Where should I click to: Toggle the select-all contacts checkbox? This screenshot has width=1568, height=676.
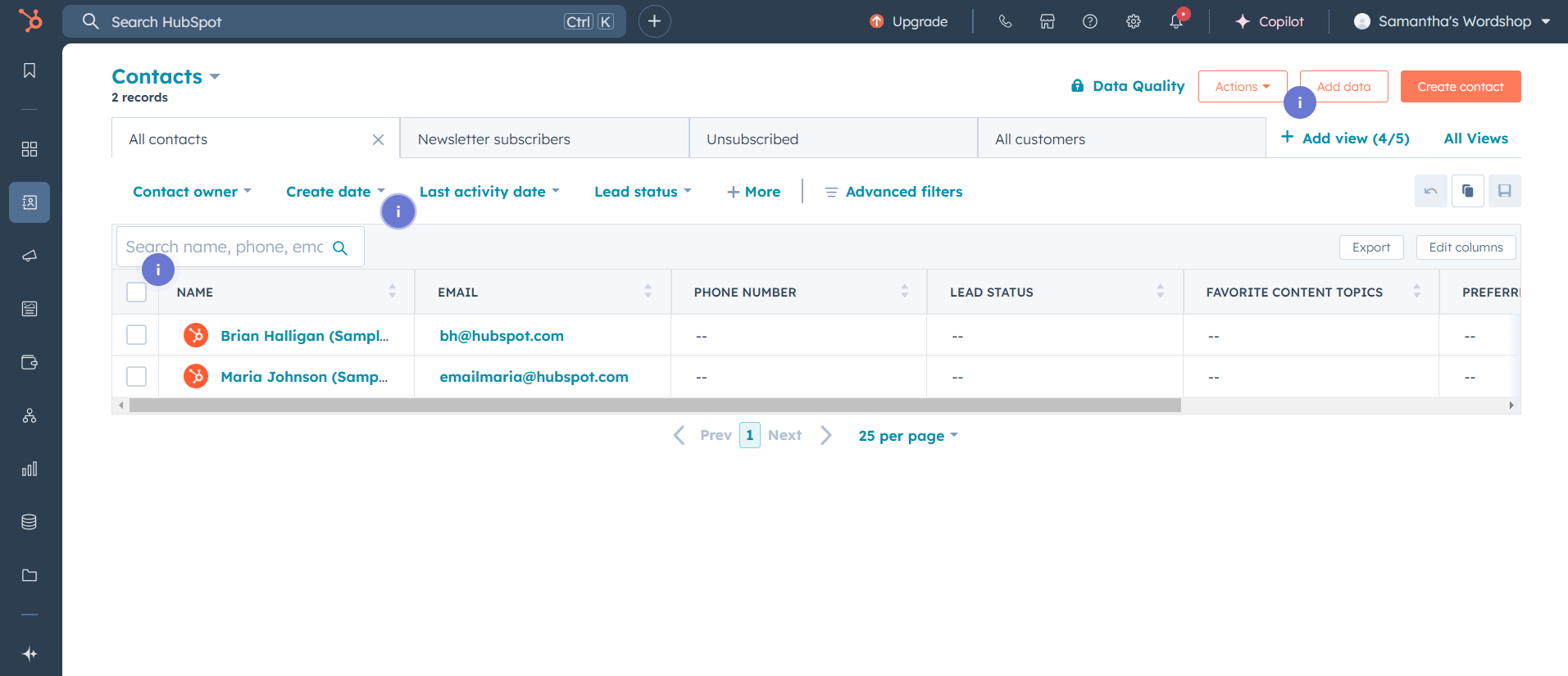pos(137,292)
